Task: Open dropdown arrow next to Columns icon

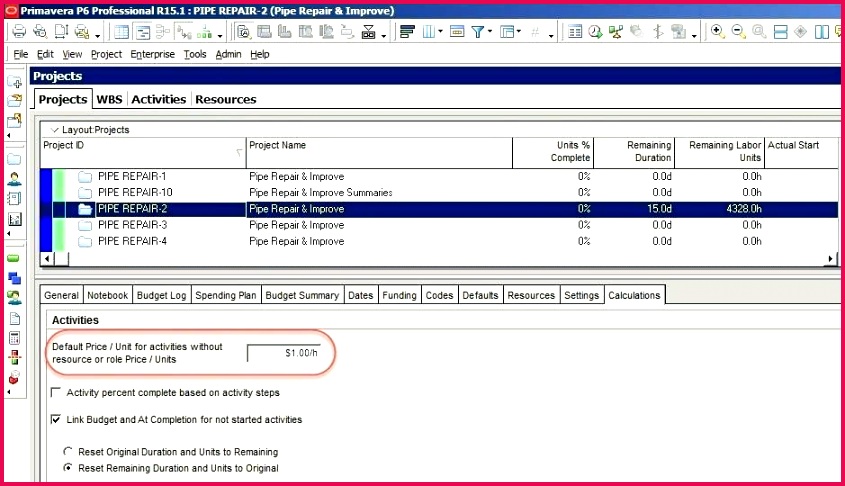Action: pyautogui.click(x=440, y=32)
